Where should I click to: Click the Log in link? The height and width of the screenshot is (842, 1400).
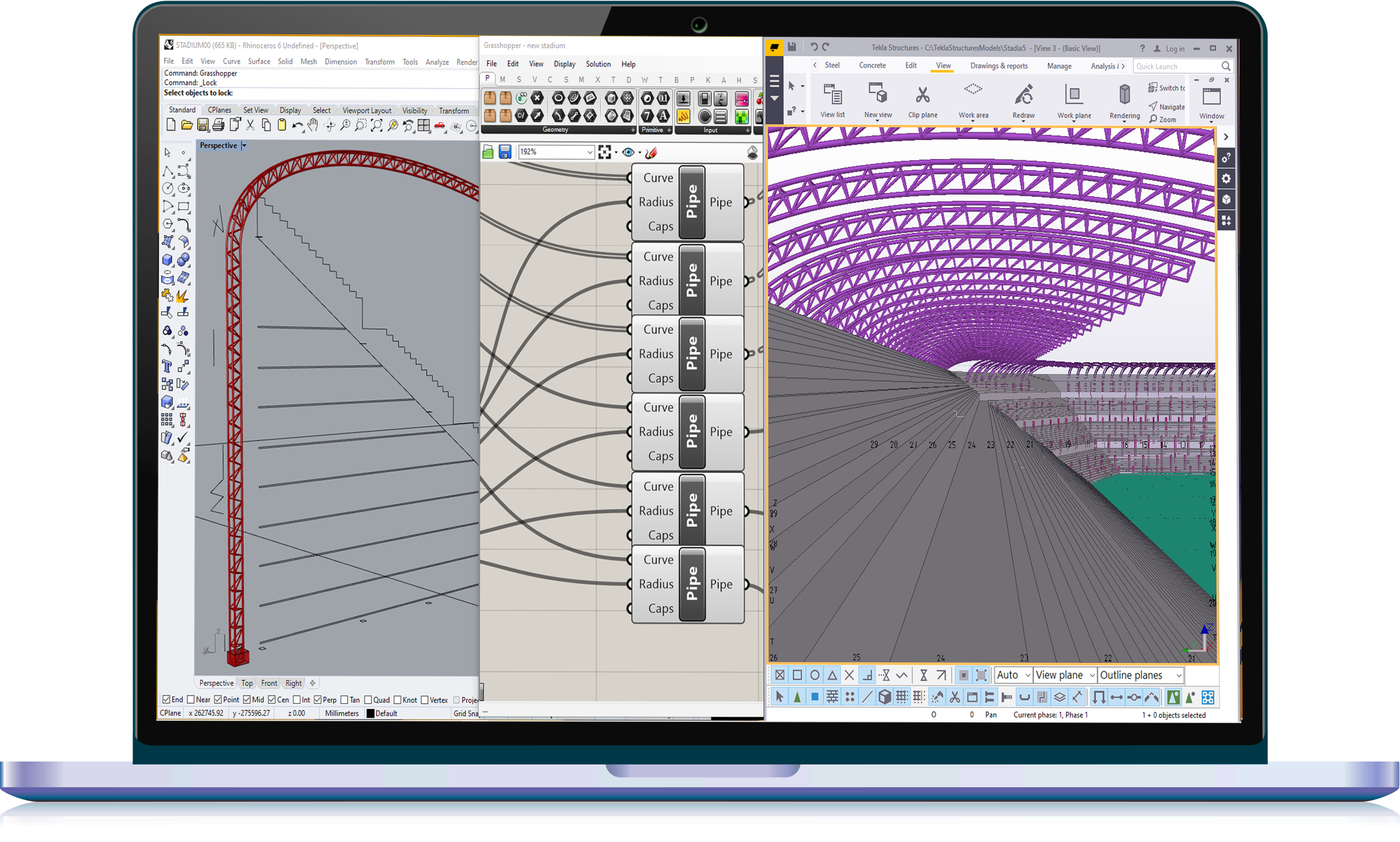point(1175,49)
